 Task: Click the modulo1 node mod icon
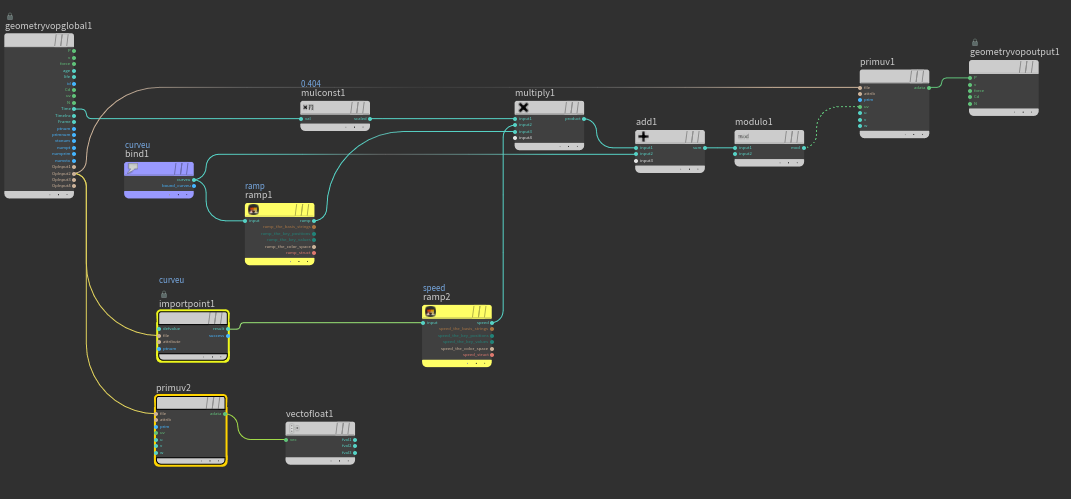click(744, 137)
